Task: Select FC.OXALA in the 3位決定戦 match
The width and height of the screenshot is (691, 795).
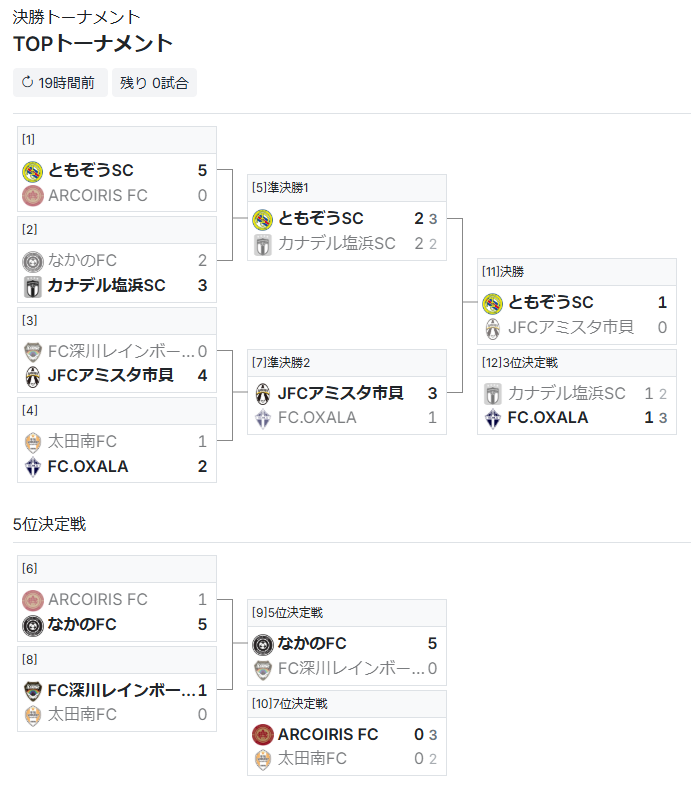Action: click(548, 417)
